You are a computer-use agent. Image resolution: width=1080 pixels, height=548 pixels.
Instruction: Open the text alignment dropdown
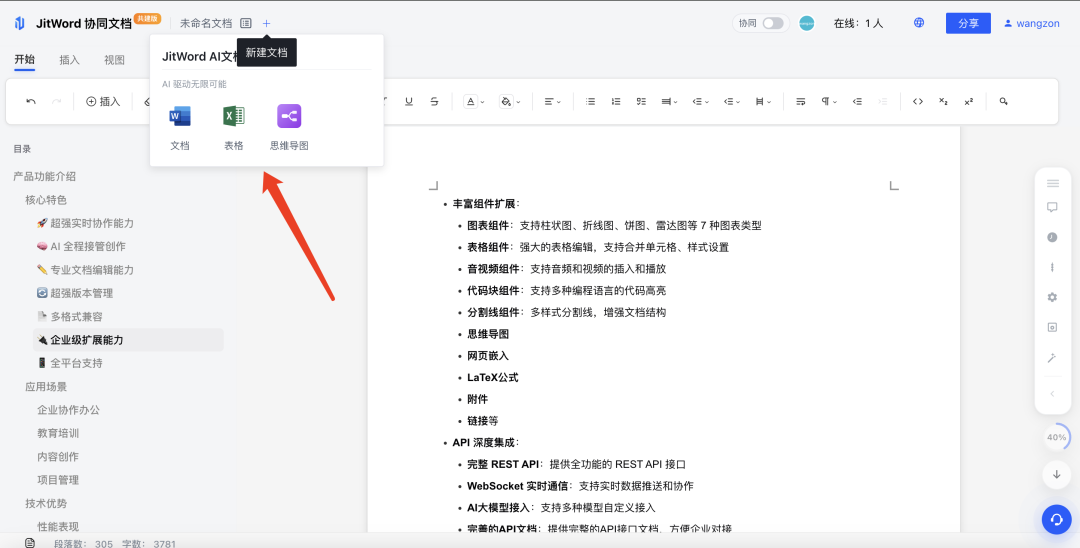(552, 101)
